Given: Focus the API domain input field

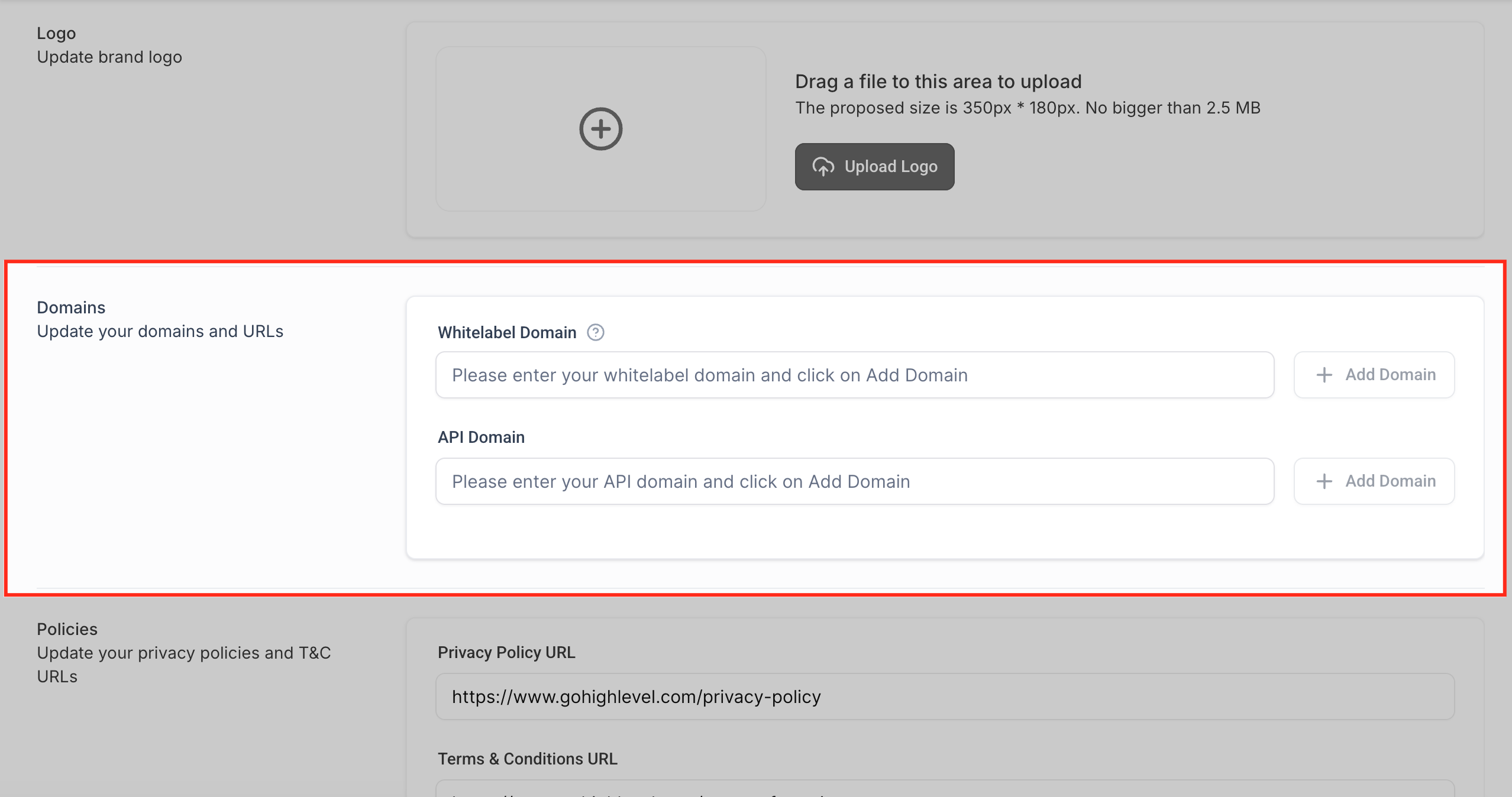Looking at the screenshot, I should point(854,481).
